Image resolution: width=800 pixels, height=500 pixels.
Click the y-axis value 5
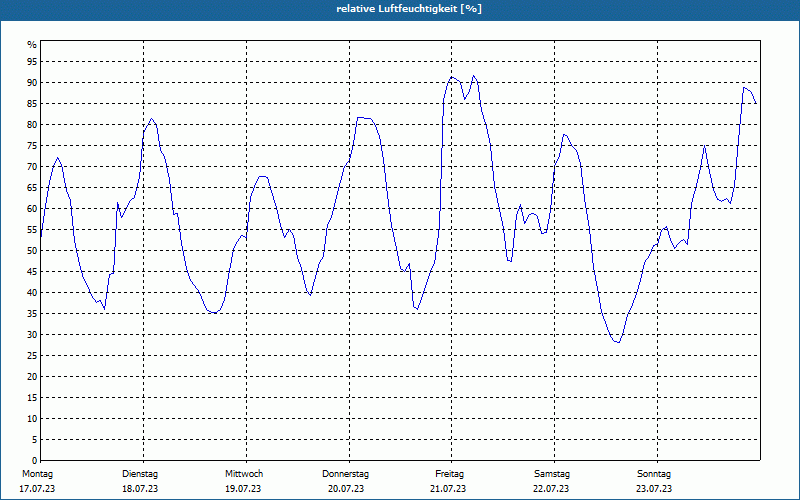pos(35,439)
